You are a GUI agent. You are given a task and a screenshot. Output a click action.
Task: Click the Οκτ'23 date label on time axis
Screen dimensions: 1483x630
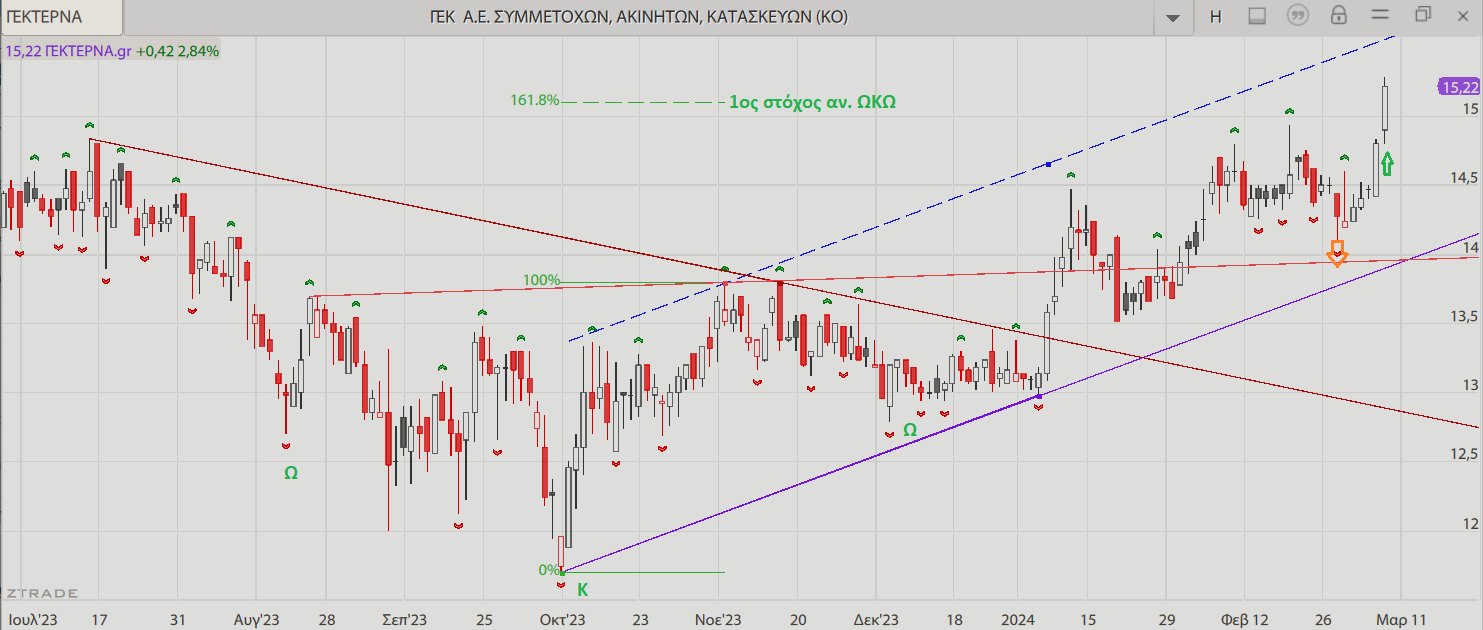pyautogui.click(x=562, y=620)
